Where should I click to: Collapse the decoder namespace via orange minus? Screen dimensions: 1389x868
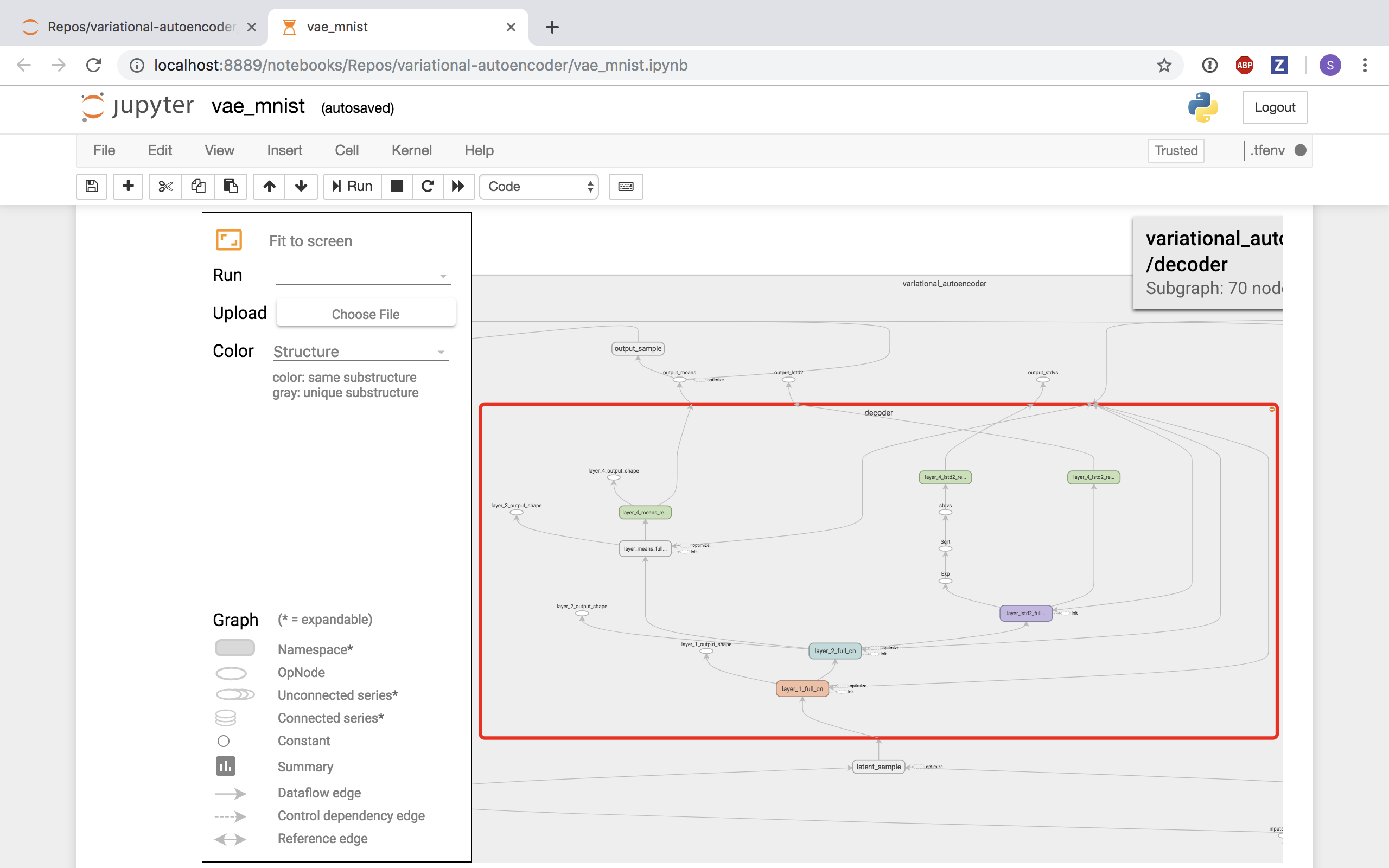coord(1271,409)
